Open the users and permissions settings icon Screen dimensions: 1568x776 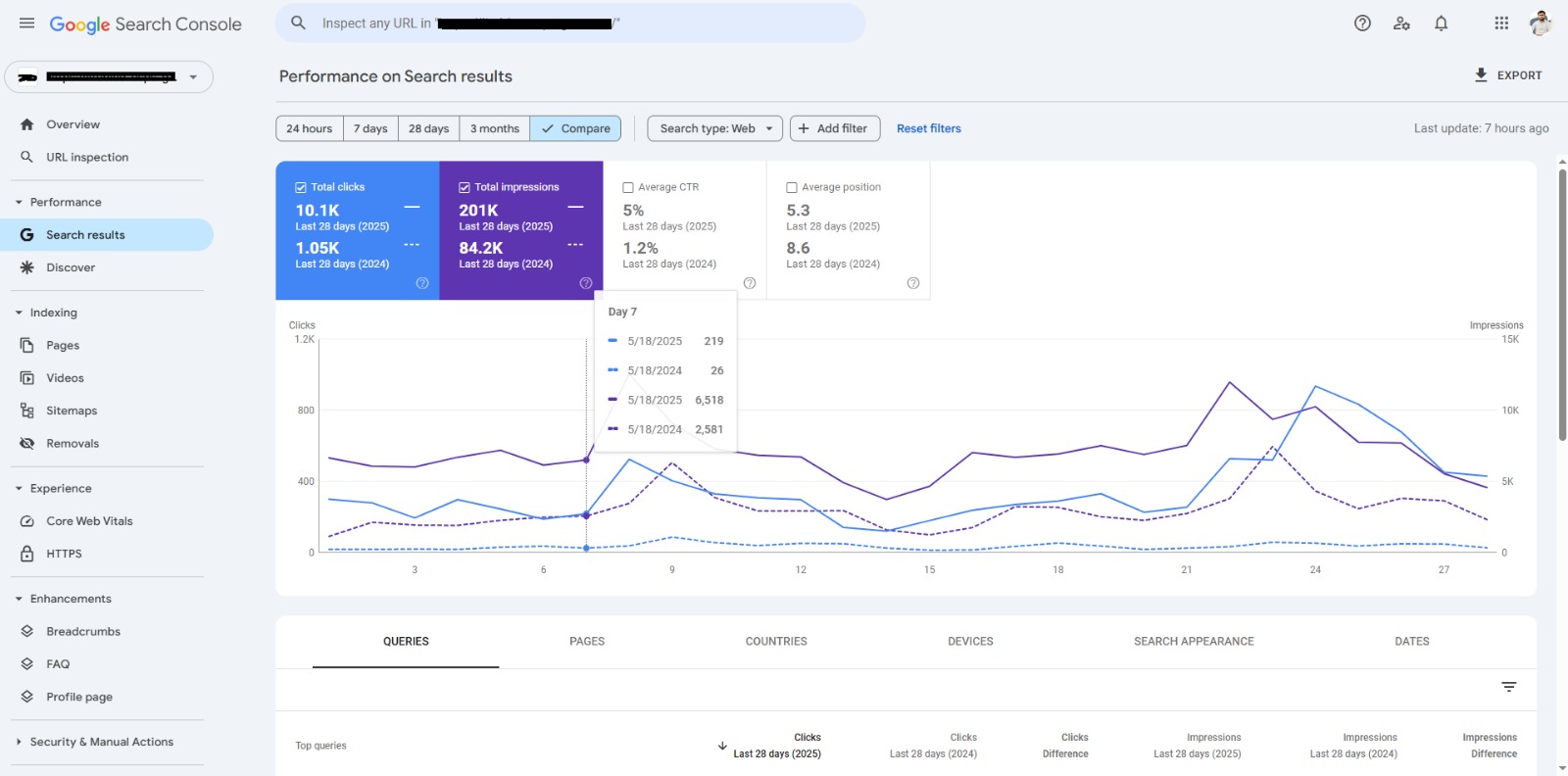tap(1401, 24)
